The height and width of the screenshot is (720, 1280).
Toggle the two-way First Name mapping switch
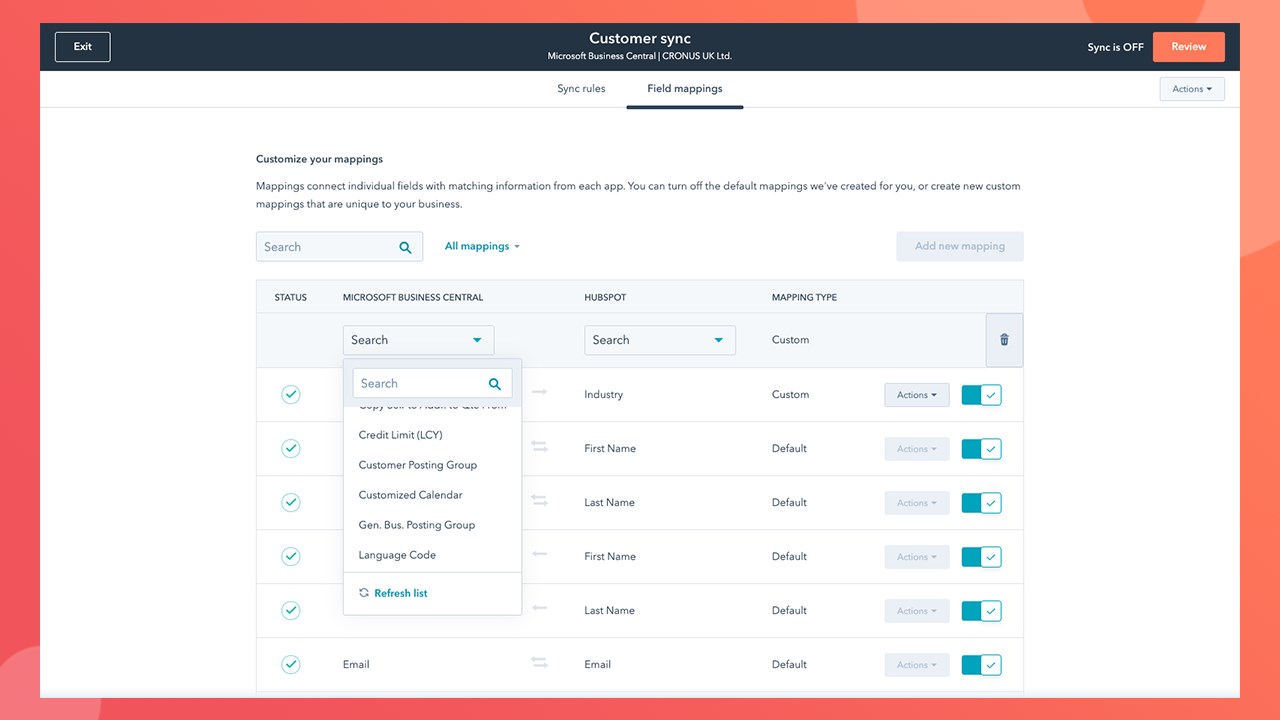pyautogui.click(x=981, y=449)
